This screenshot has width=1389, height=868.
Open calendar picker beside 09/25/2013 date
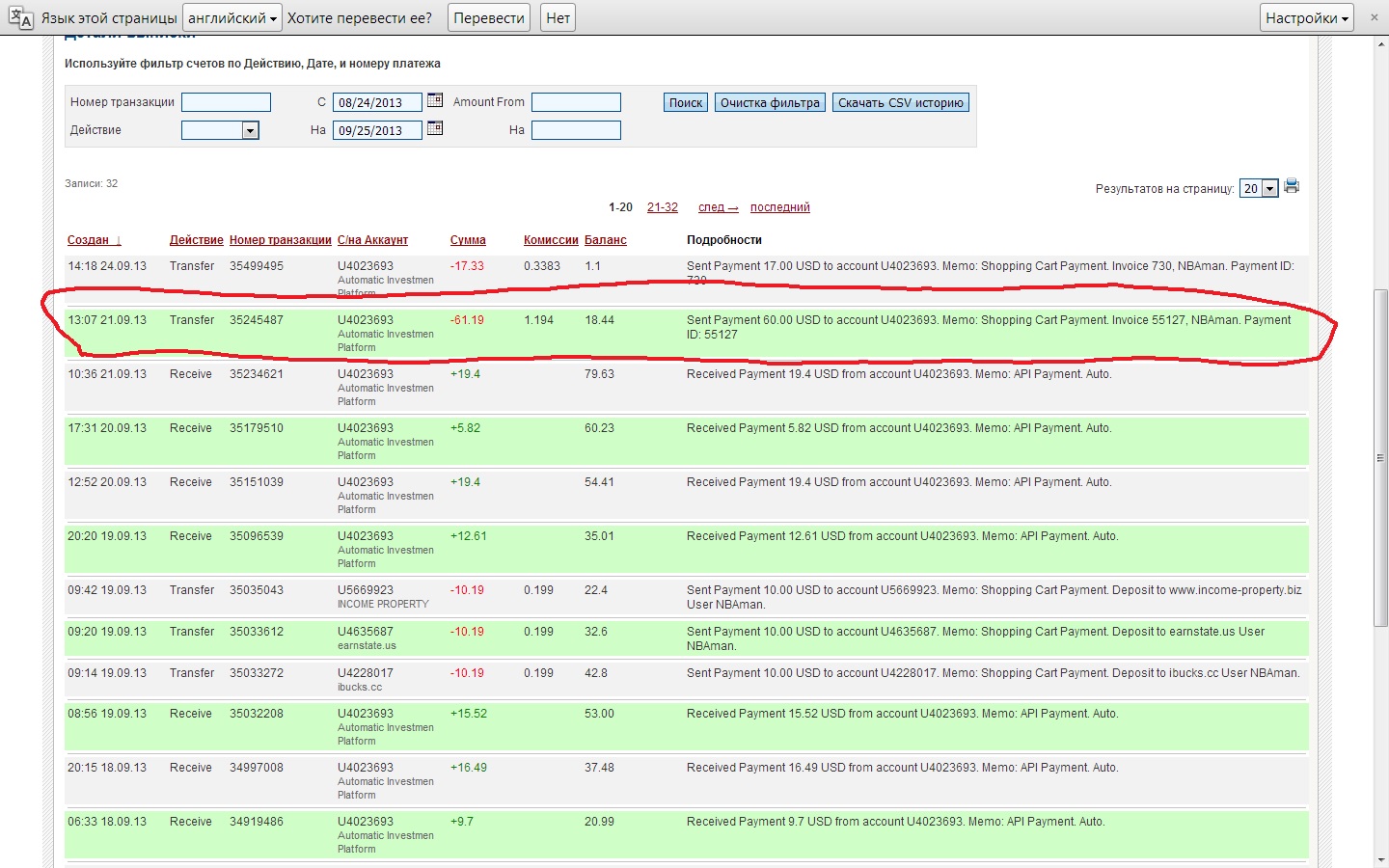(435, 128)
